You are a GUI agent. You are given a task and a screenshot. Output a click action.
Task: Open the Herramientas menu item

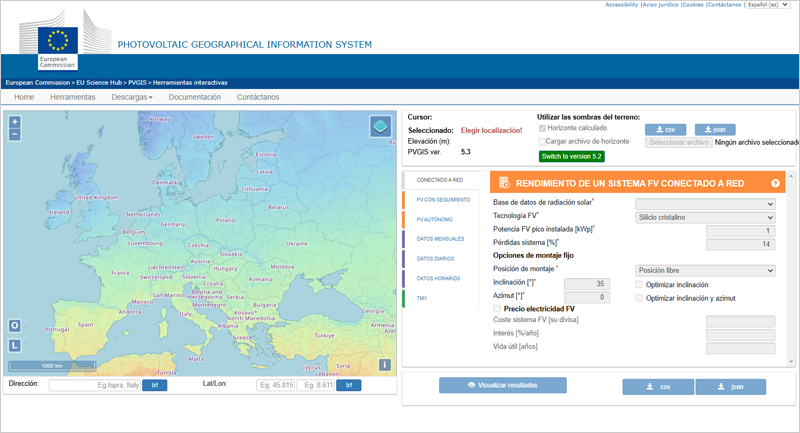coord(72,97)
